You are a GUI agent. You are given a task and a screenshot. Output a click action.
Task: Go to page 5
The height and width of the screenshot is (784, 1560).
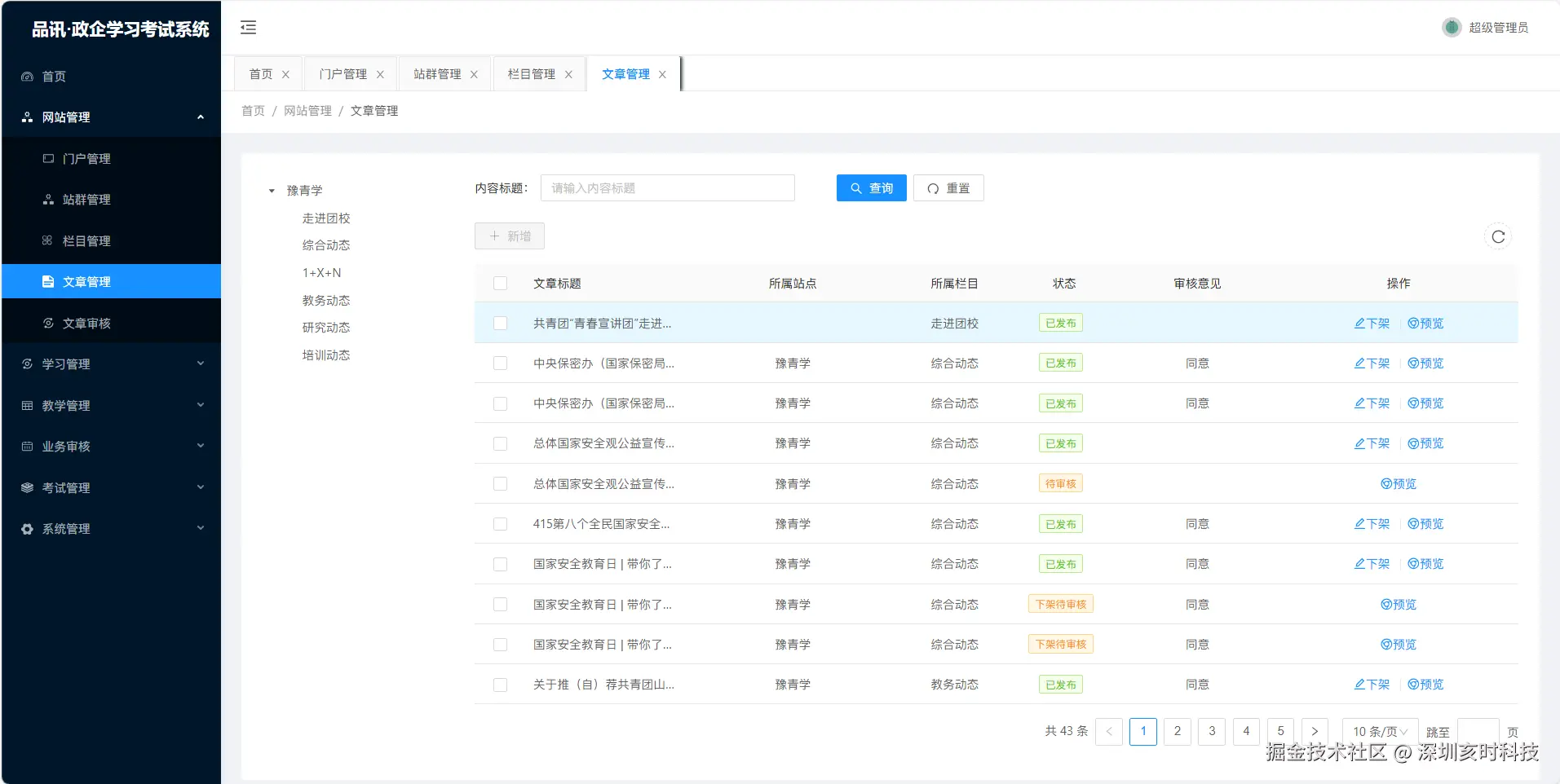pyautogui.click(x=1280, y=731)
